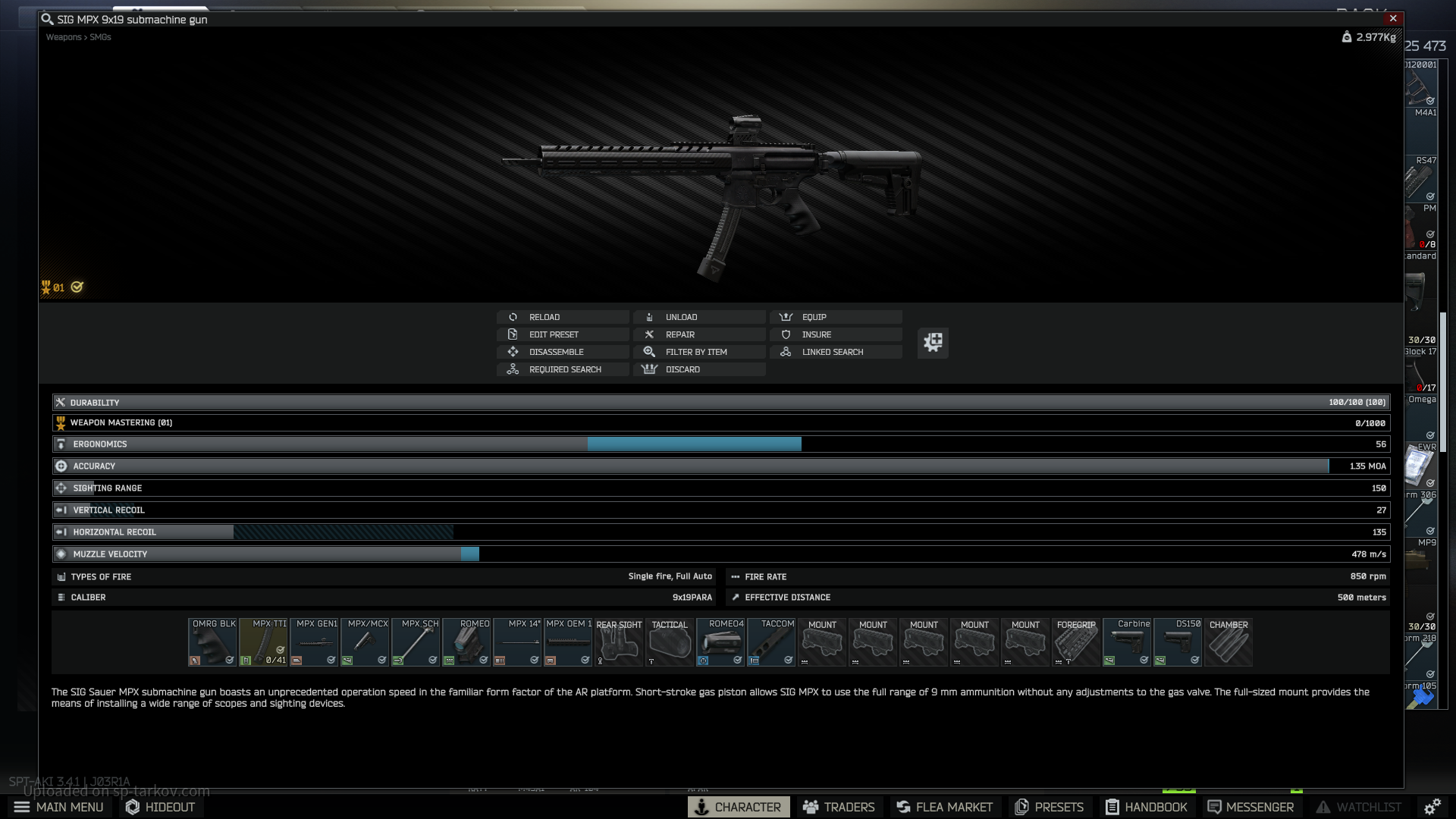
Task: Open the Main Menu
Action: [x=59, y=807]
